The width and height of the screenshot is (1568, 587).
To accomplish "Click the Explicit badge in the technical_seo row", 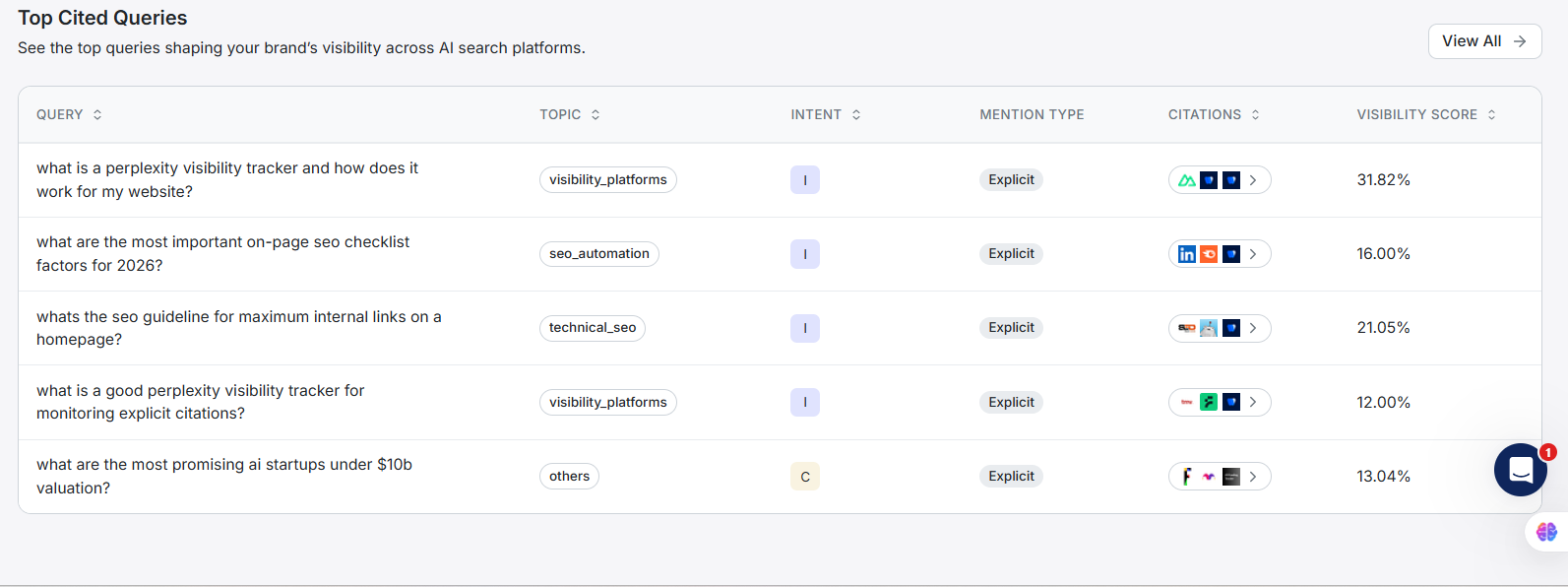I will click(1011, 328).
